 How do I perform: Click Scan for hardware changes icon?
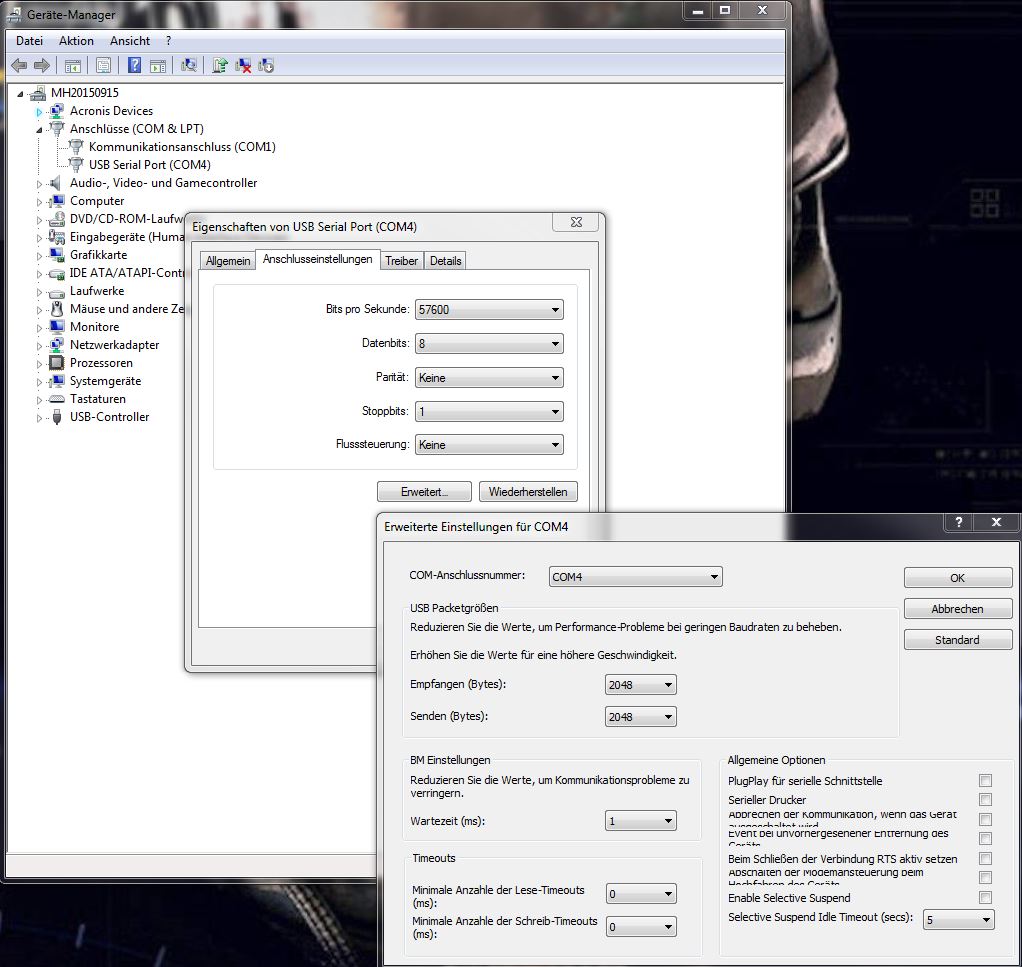click(188, 66)
